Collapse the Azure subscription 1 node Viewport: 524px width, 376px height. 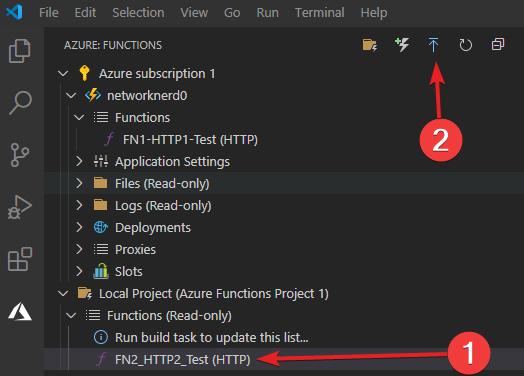(63, 73)
